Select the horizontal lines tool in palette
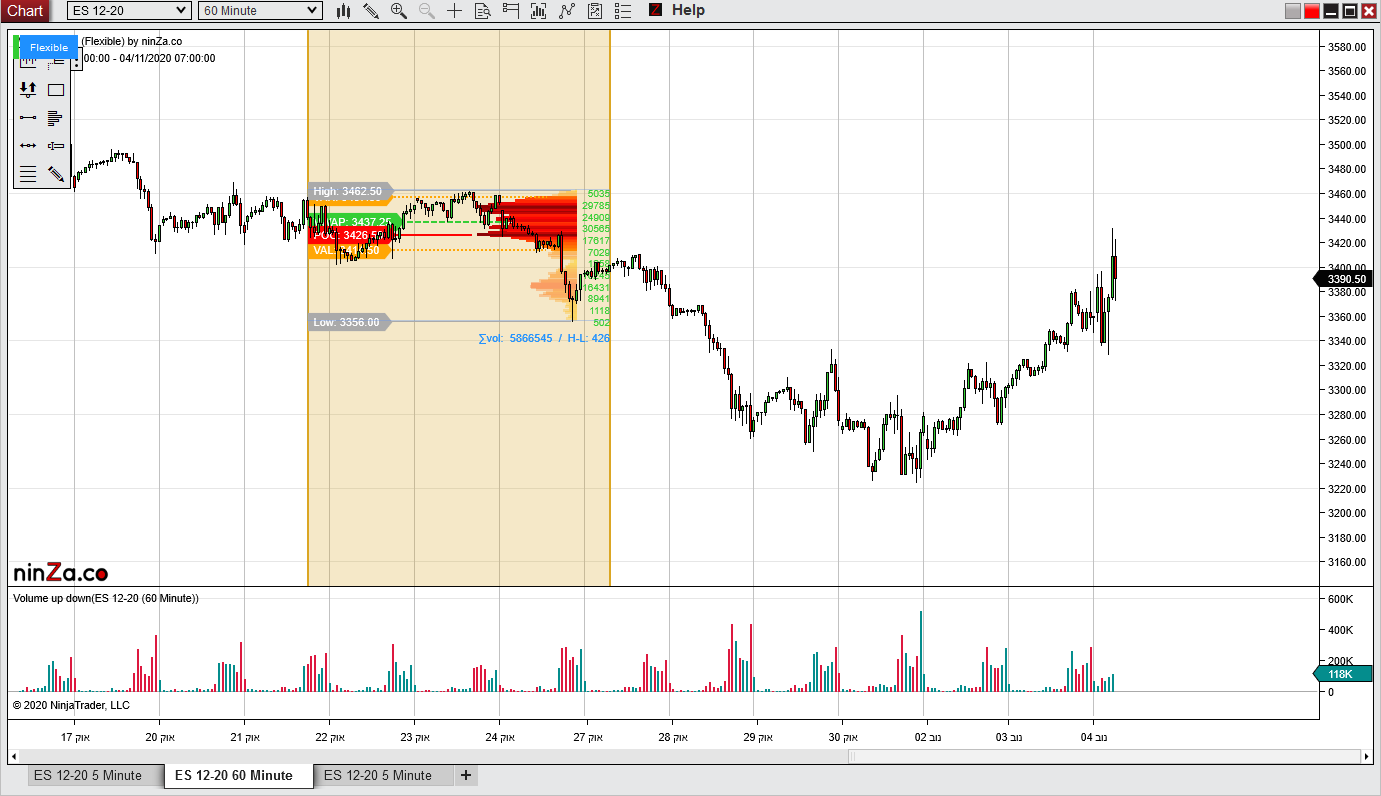The width and height of the screenshot is (1381, 796). point(28,174)
